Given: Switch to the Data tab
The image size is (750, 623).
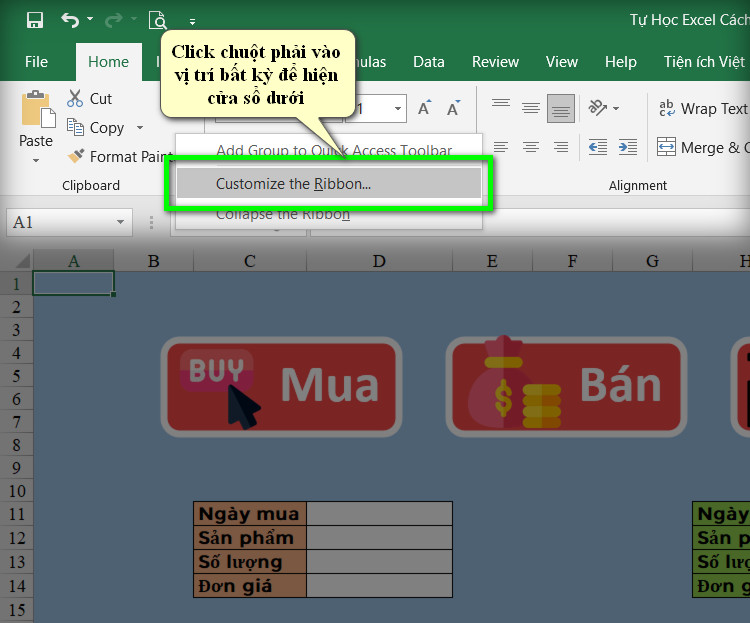Looking at the screenshot, I should (429, 62).
